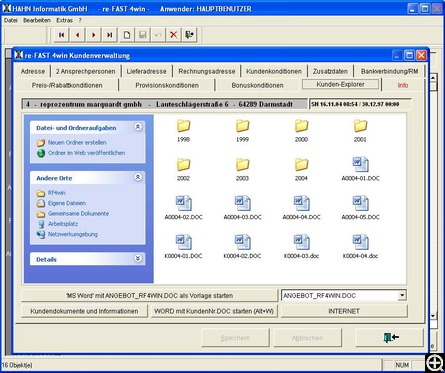Image resolution: width=445 pixels, height=373 pixels.
Task: Click the INTERNET button
Action: (344, 311)
